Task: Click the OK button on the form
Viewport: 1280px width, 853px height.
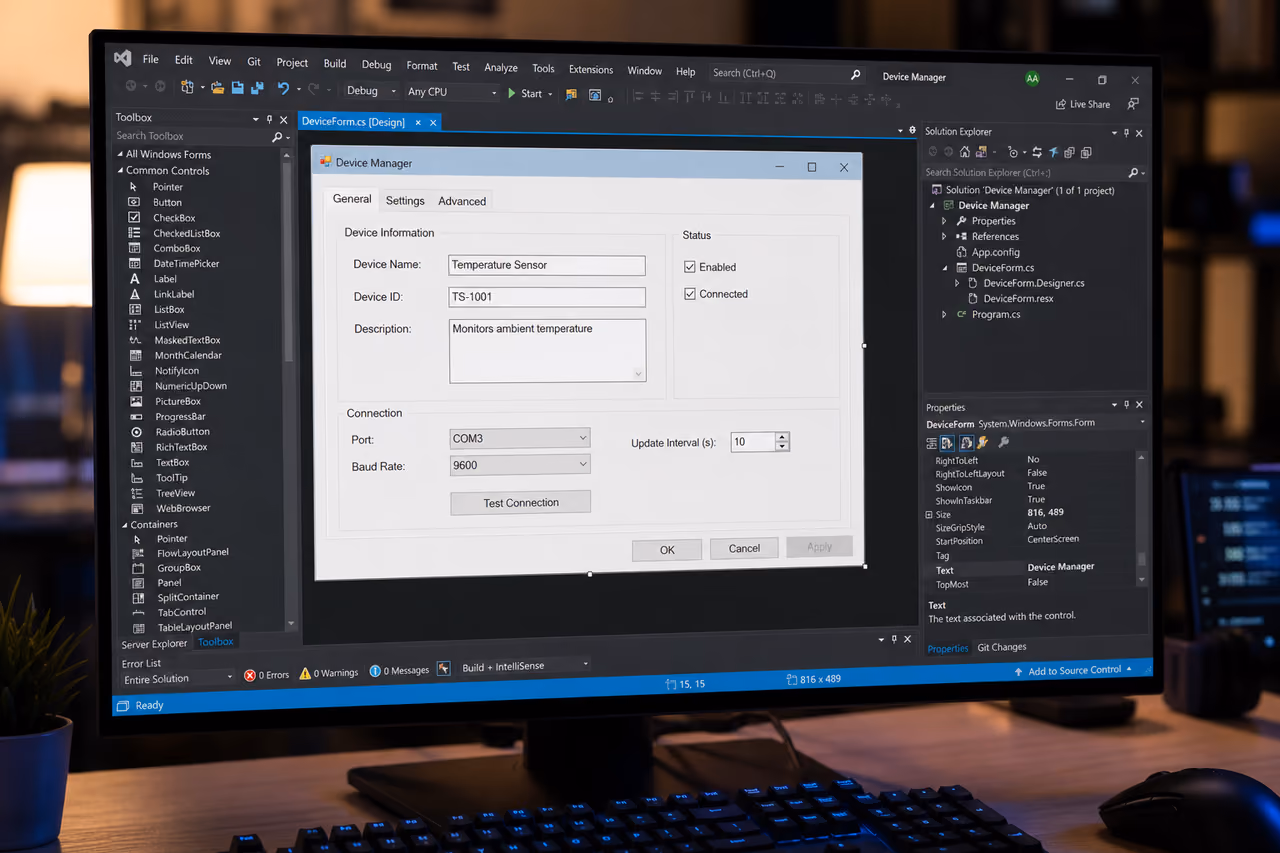Action: pyautogui.click(x=667, y=550)
